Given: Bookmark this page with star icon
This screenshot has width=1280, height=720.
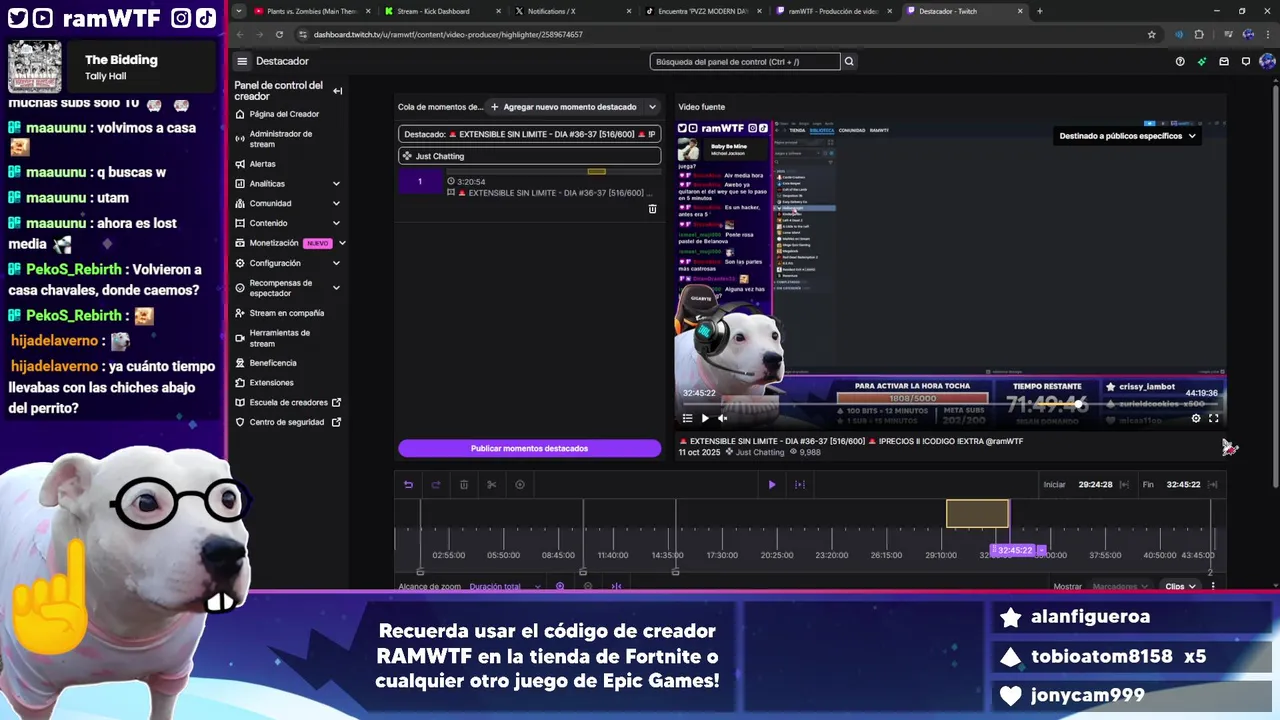Looking at the screenshot, I should [x=1152, y=34].
